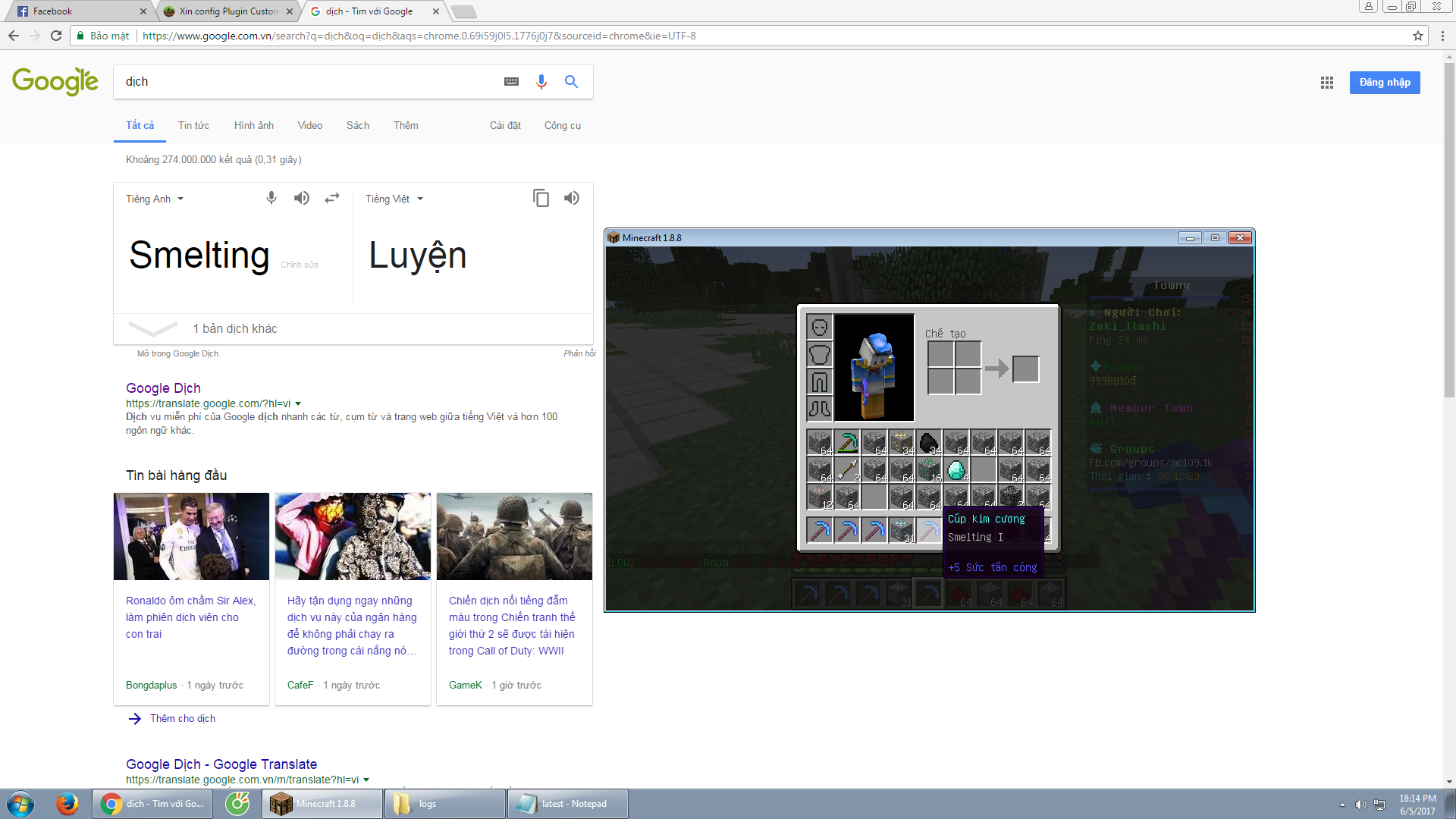Open the Google Dịch result link

click(163, 388)
